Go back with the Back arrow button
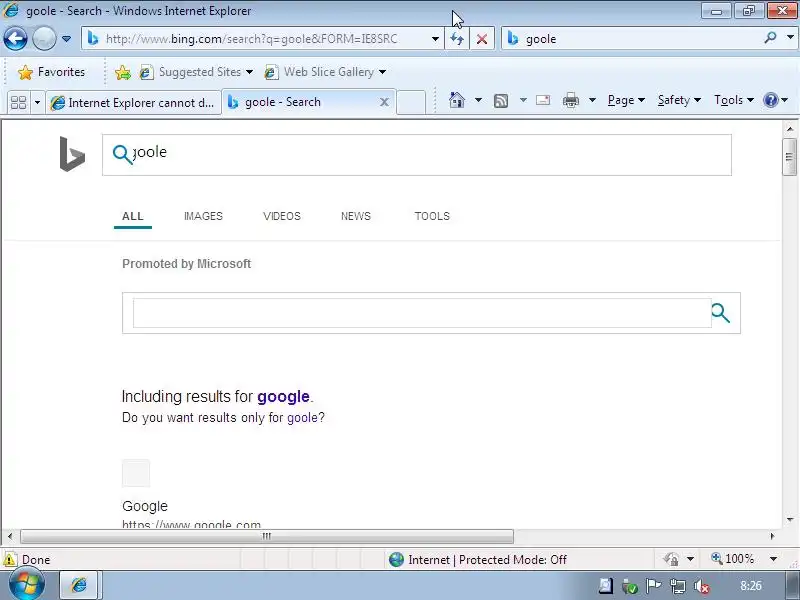800x600 pixels. pyautogui.click(x=15, y=38)
